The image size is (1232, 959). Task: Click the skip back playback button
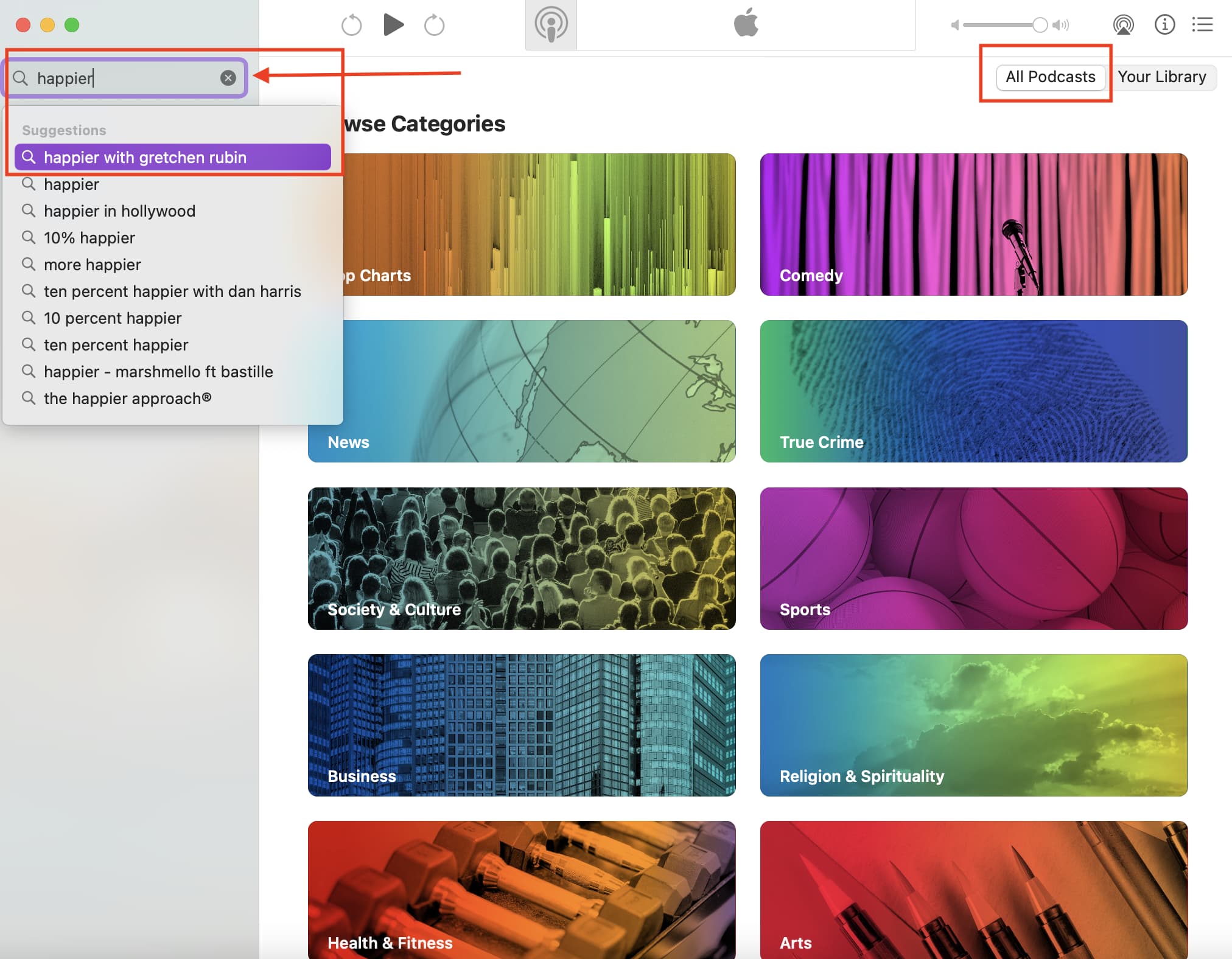click(351, 25)
